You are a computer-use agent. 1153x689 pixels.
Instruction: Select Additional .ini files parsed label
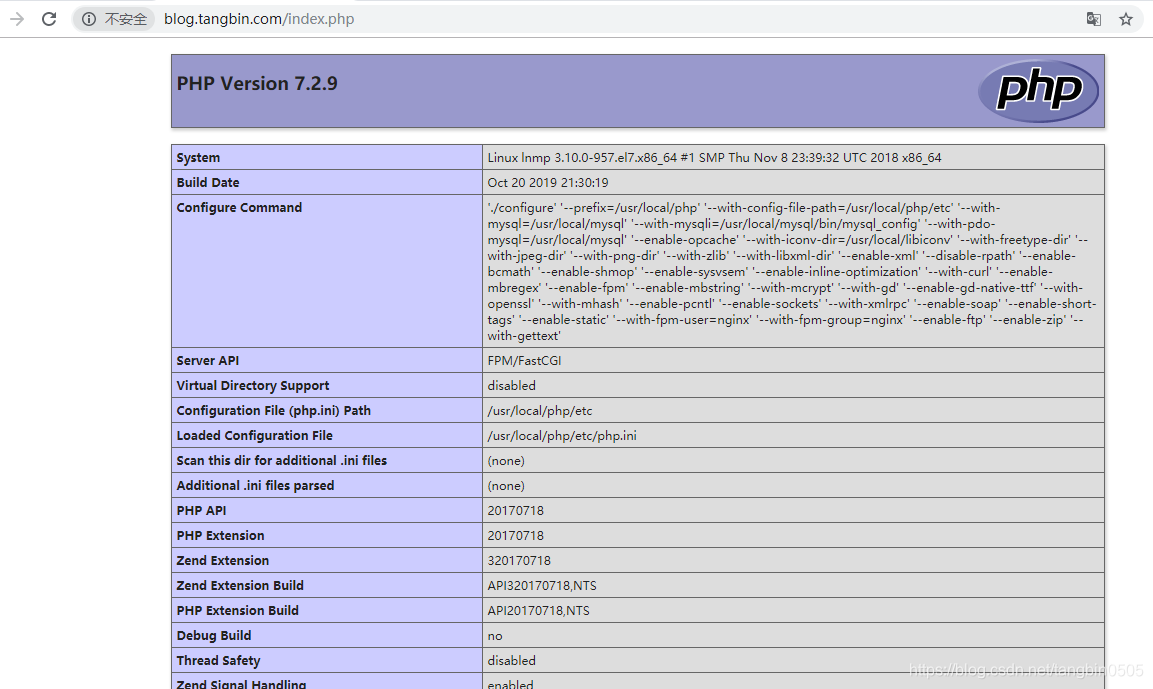coord(255,485)
